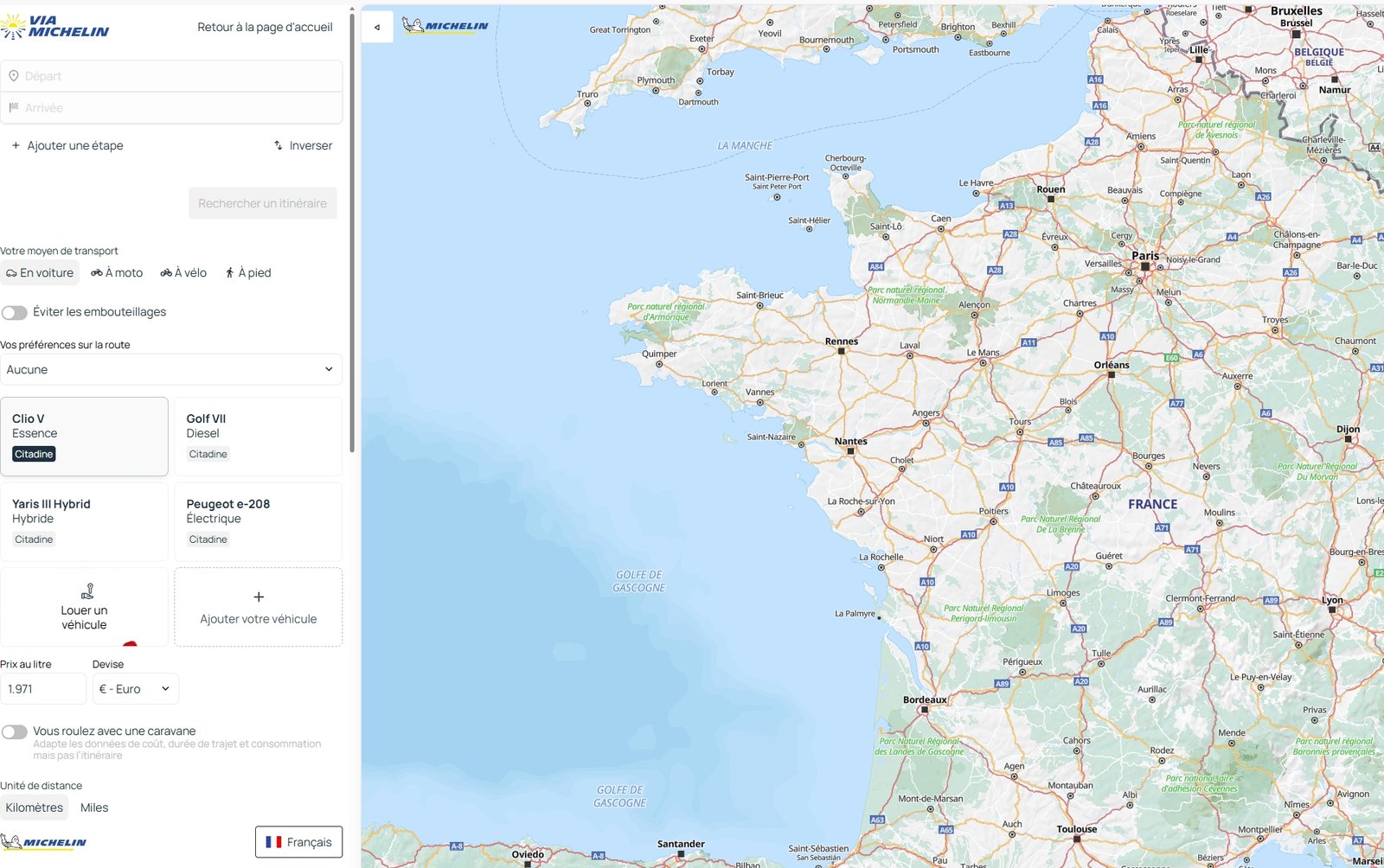Open Louer un véhicule card
The width and height of the screenshot is (1384, 868).
[x=84, y=607]
